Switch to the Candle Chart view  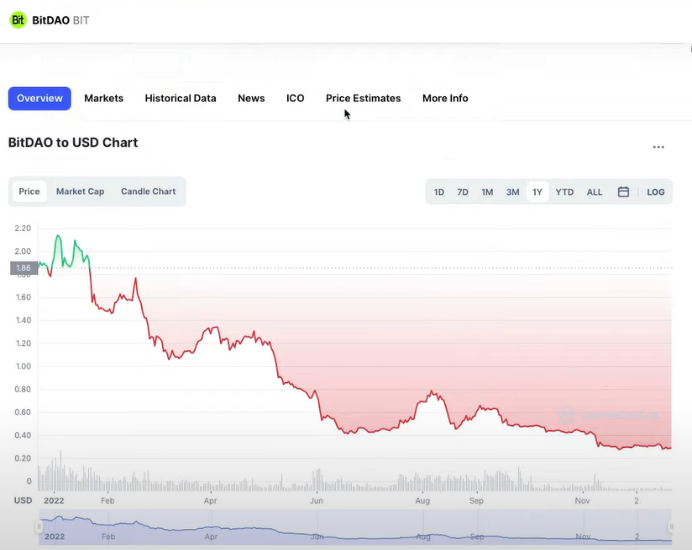pos(148,192)
